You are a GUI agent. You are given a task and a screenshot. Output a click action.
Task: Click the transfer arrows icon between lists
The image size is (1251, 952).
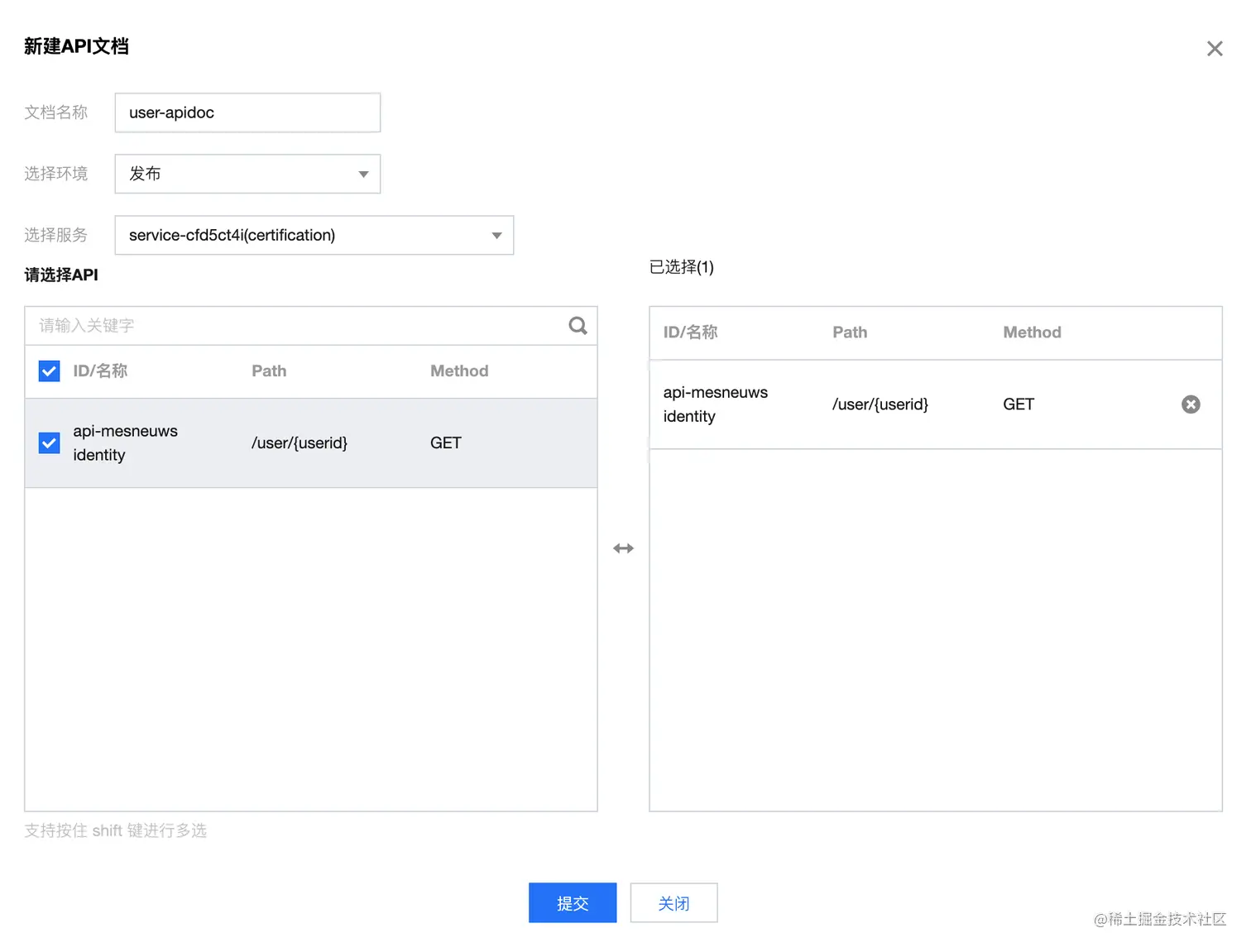pyautogui.click(x=623, y=548)
